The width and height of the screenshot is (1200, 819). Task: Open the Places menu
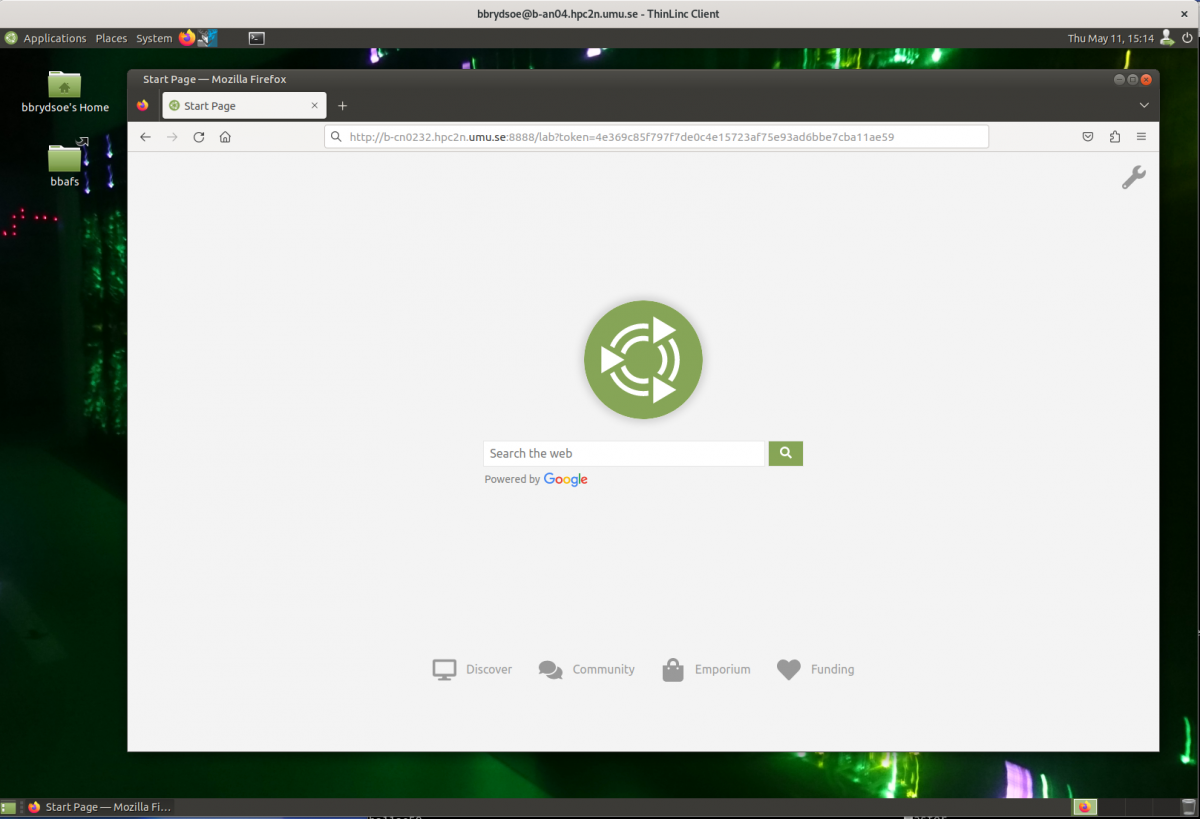[x=111, y=38]
